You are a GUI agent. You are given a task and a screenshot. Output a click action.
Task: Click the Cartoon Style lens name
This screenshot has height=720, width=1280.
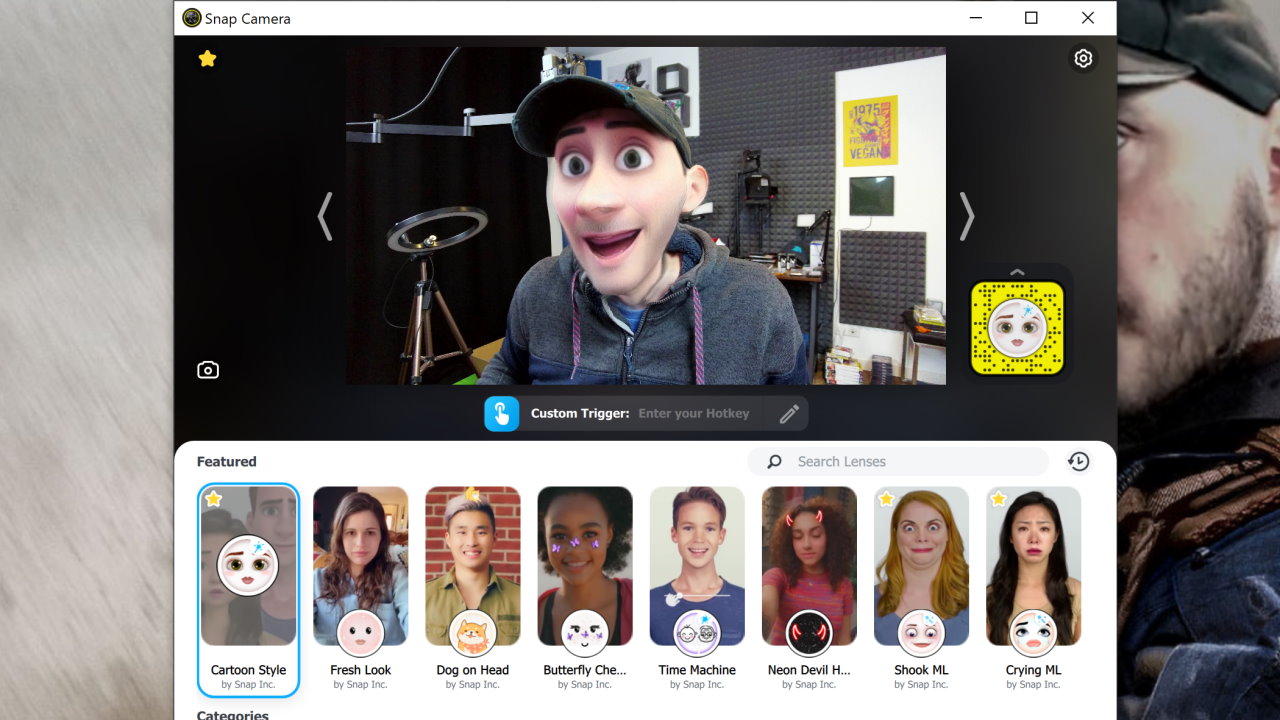click(248, 670)
